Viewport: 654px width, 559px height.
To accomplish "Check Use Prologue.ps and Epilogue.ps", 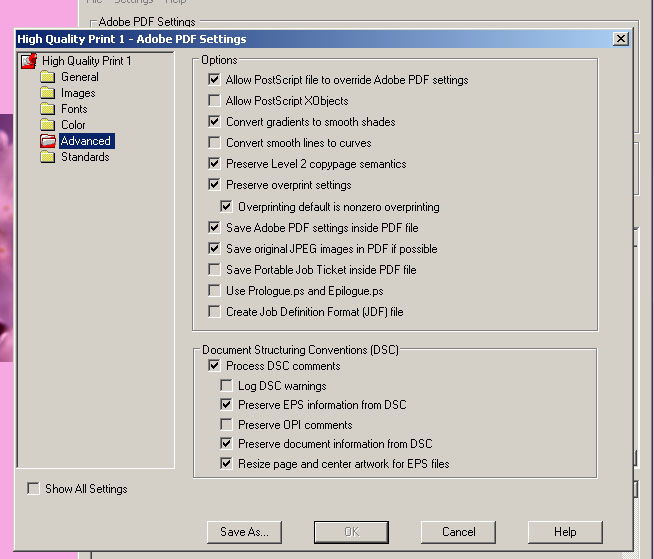I will pyautogui.click(x=214, y=290).
